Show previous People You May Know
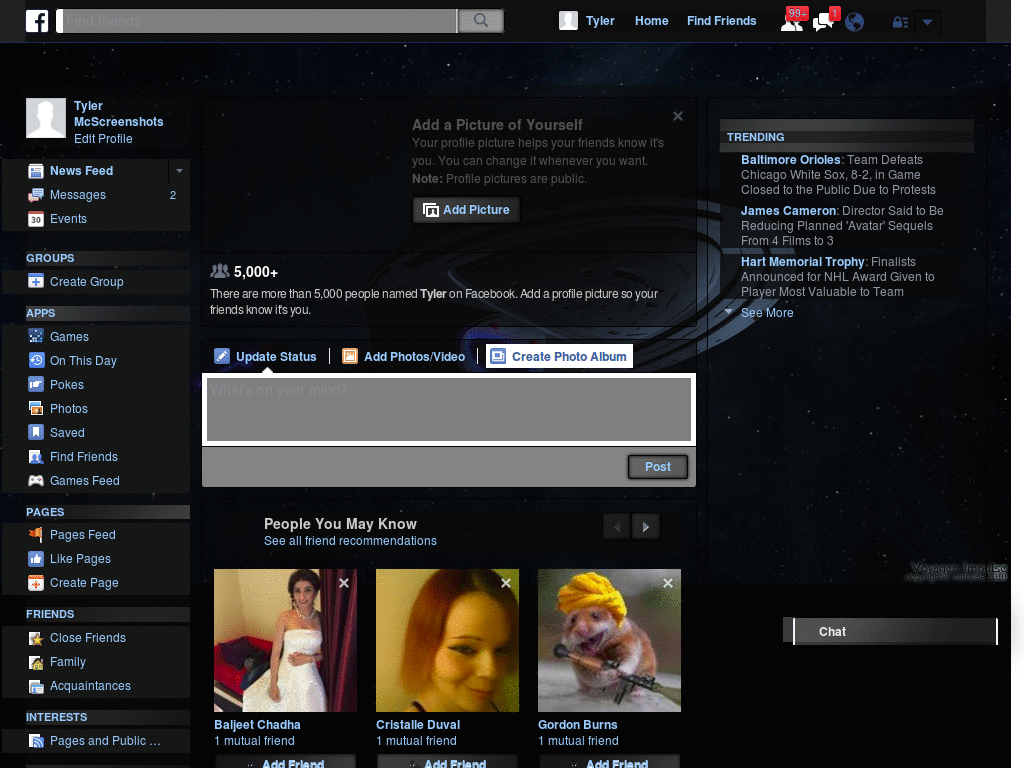 tap(616, 527)
